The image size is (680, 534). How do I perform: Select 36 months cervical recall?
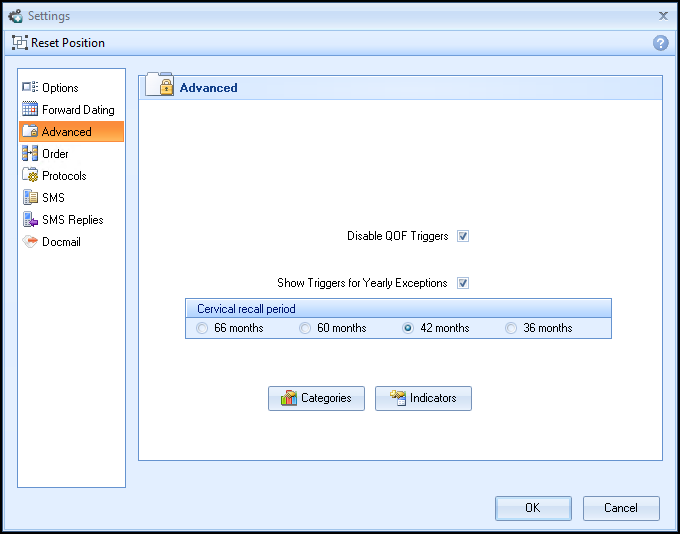pos(512,328)
